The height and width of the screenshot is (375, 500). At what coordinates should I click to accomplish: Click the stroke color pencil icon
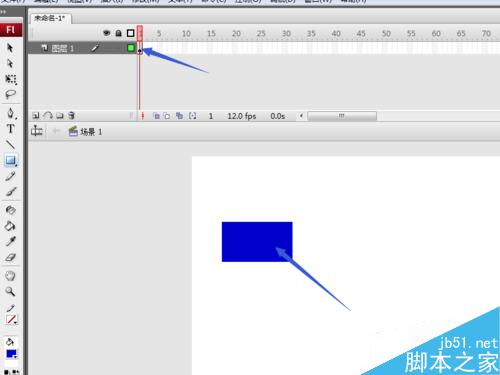10,308
